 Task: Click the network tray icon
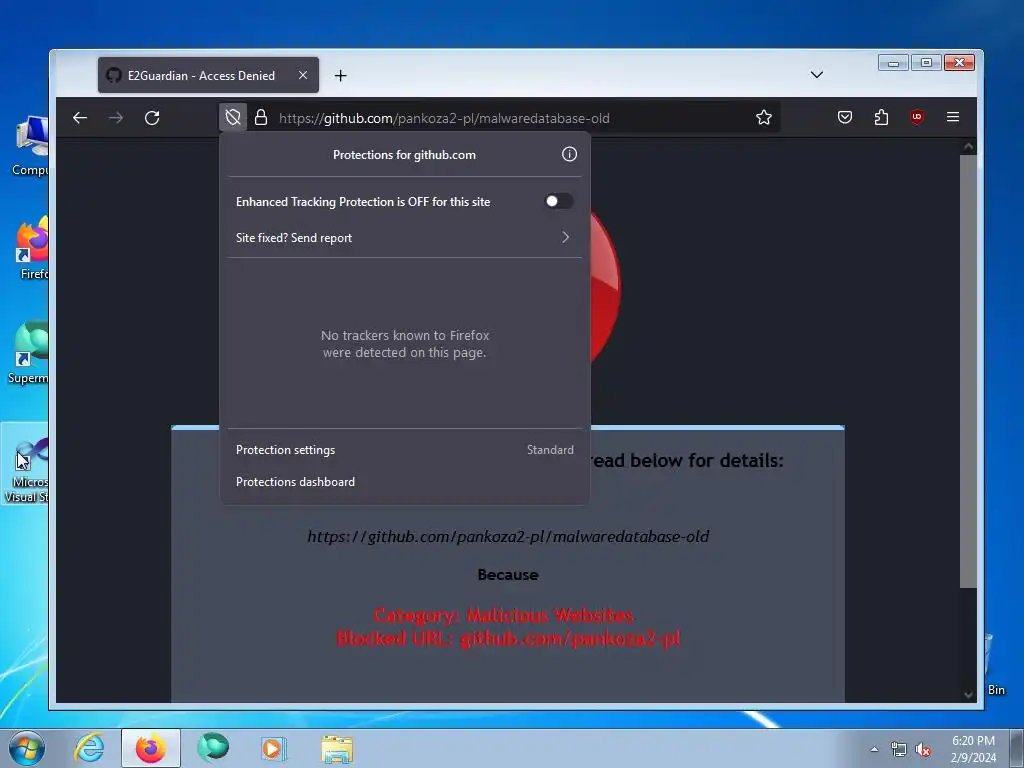(x=899, y=750)
